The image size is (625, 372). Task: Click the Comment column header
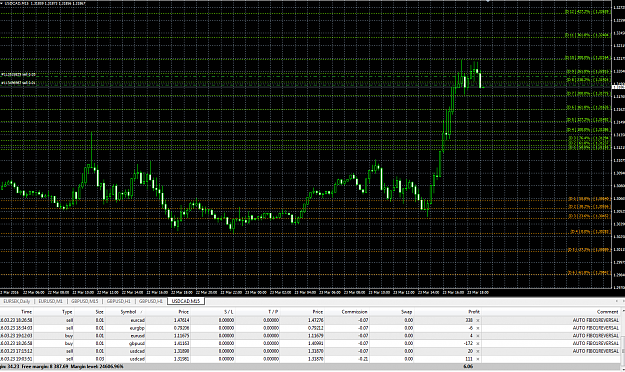click(607, 312)
